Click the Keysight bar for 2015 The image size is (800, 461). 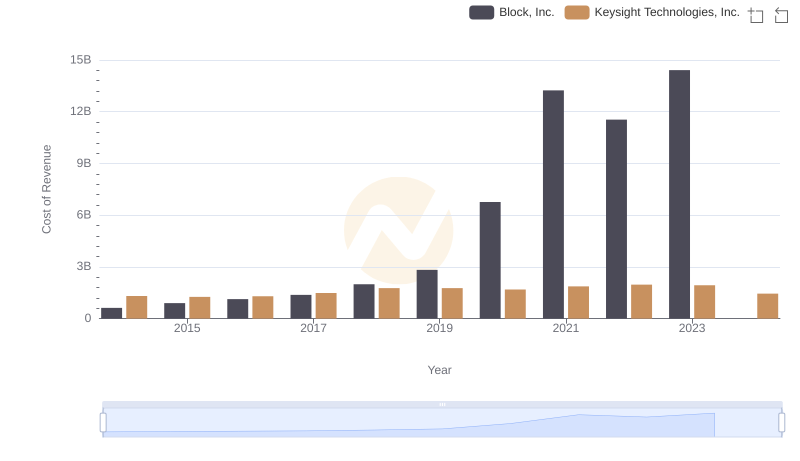click(199, 308)
